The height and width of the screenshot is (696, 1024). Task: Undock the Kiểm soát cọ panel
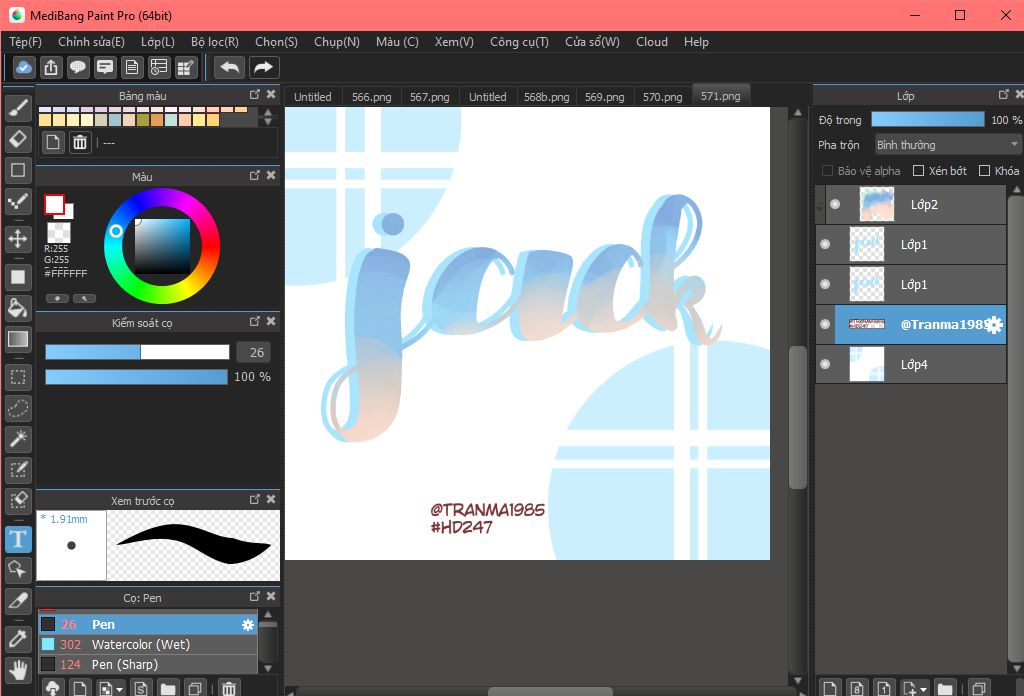[x=255, y=321]
